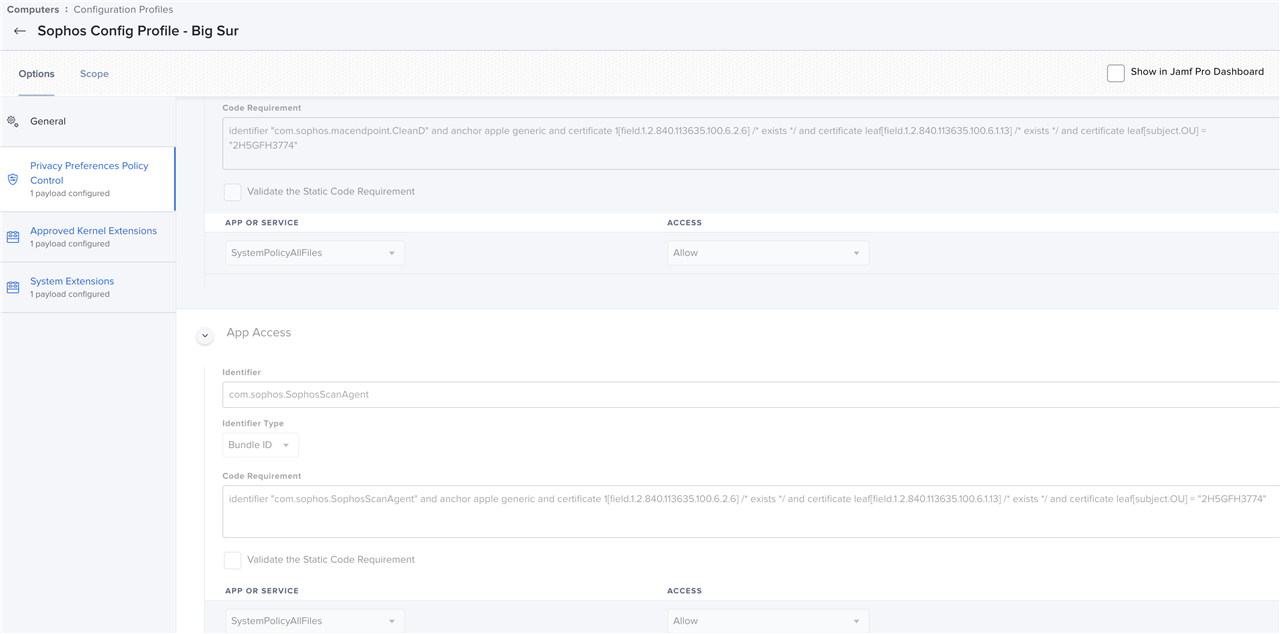The height and width of the screenshot is (634, 1280).
Task: Click the App Access section heading
Action: tap(259, 333)
